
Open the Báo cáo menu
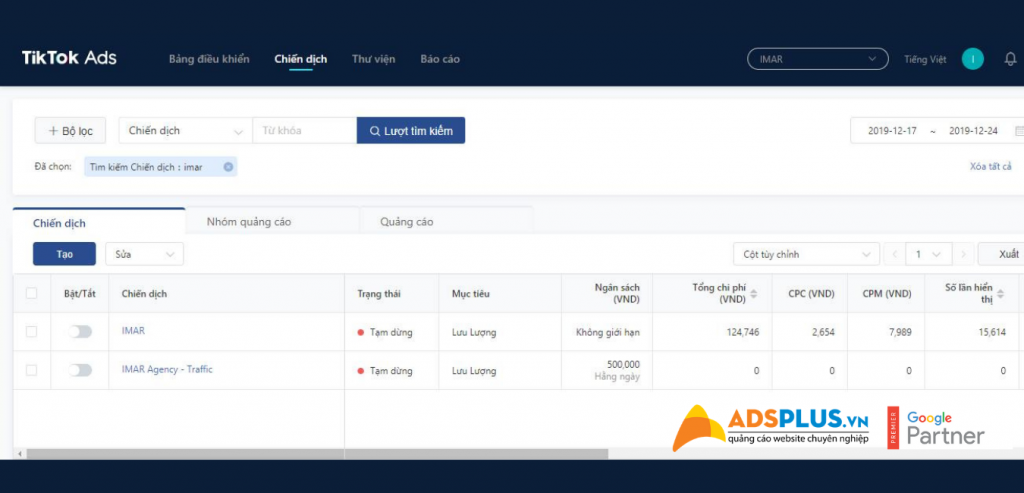[x=440, y=59]
